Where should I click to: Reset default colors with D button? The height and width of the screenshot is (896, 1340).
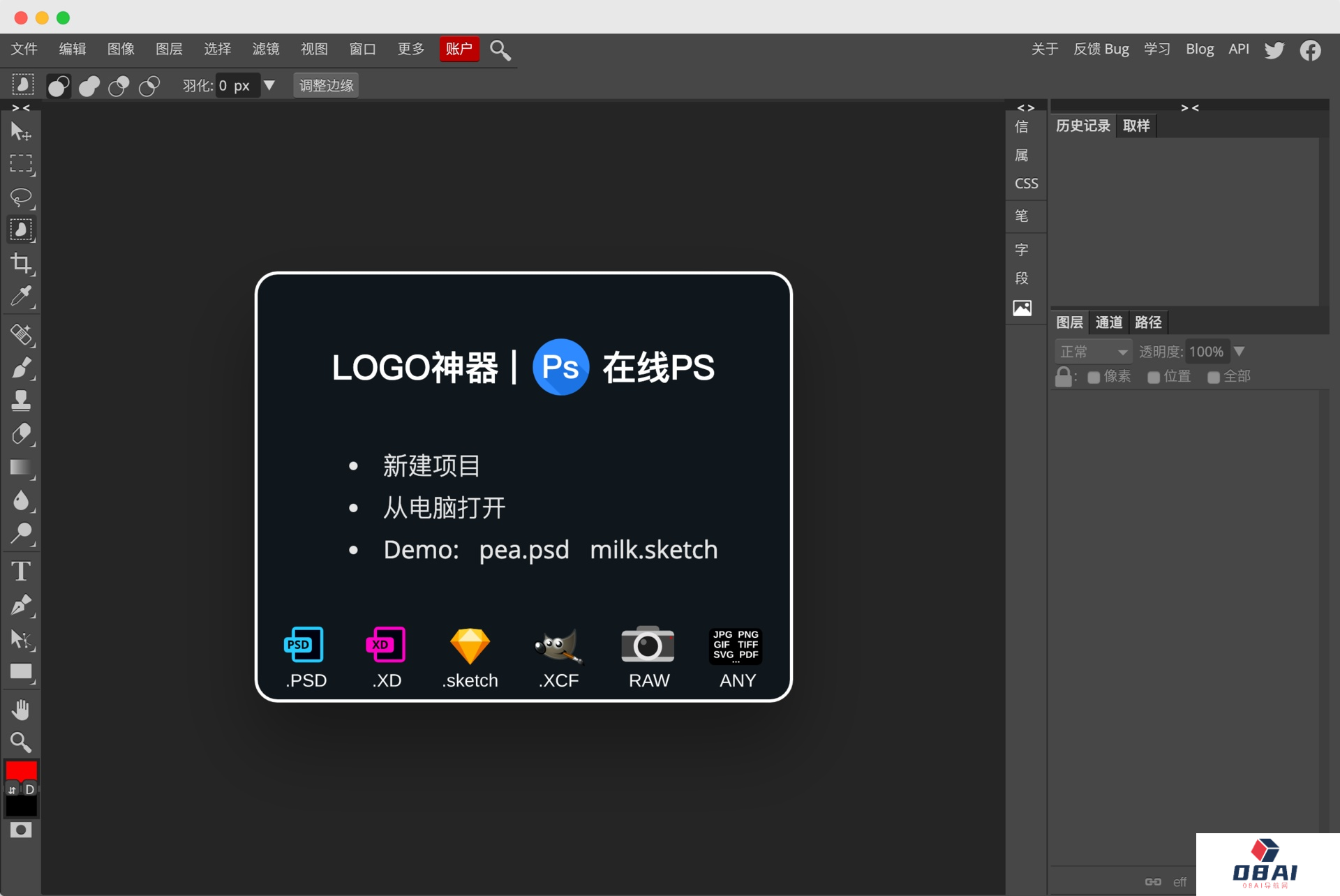[x=29, y=790]
